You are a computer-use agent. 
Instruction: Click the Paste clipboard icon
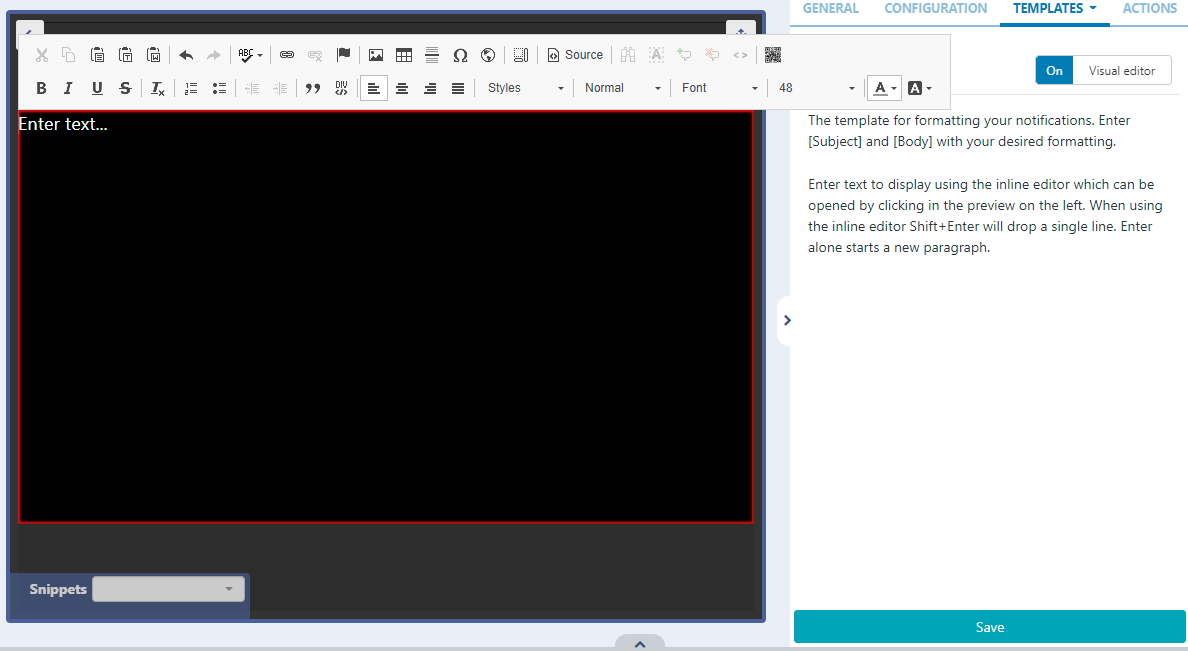[97, 55]
